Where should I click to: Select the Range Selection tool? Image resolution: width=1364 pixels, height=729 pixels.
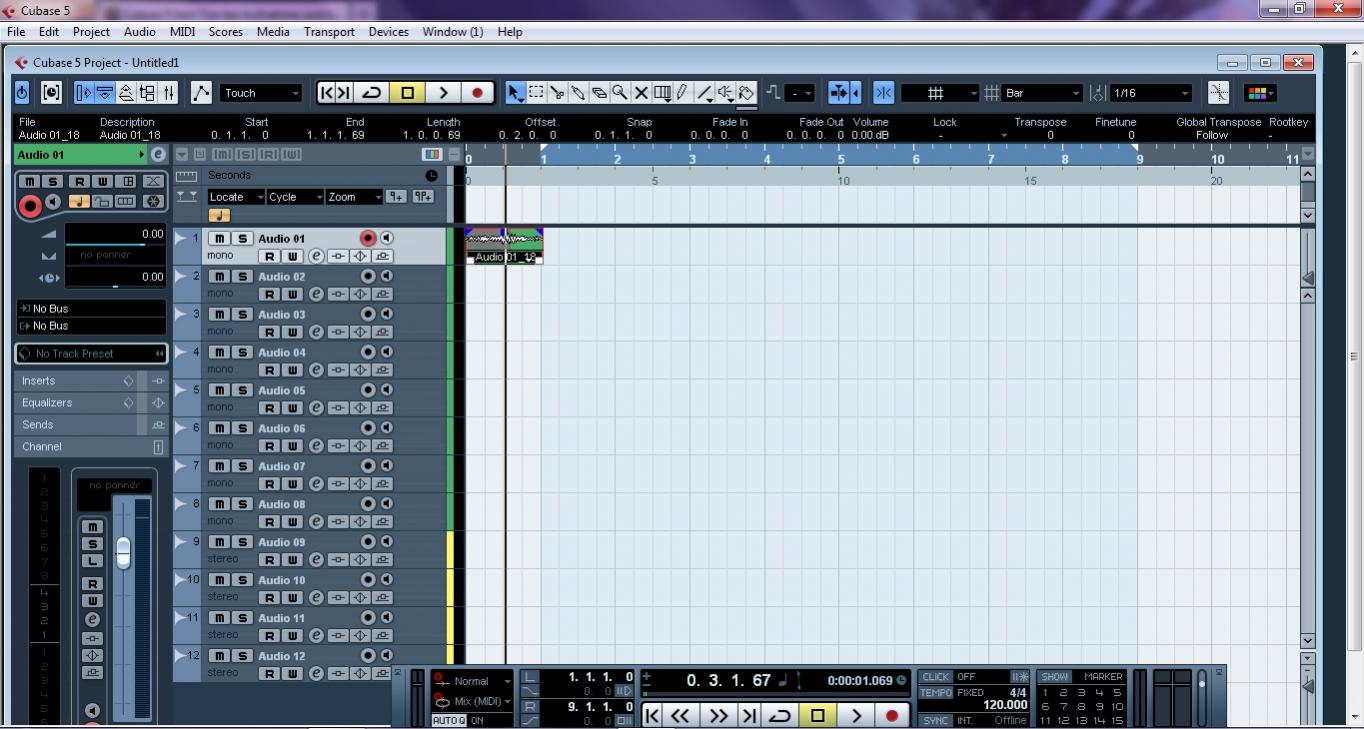pos(536,93)
